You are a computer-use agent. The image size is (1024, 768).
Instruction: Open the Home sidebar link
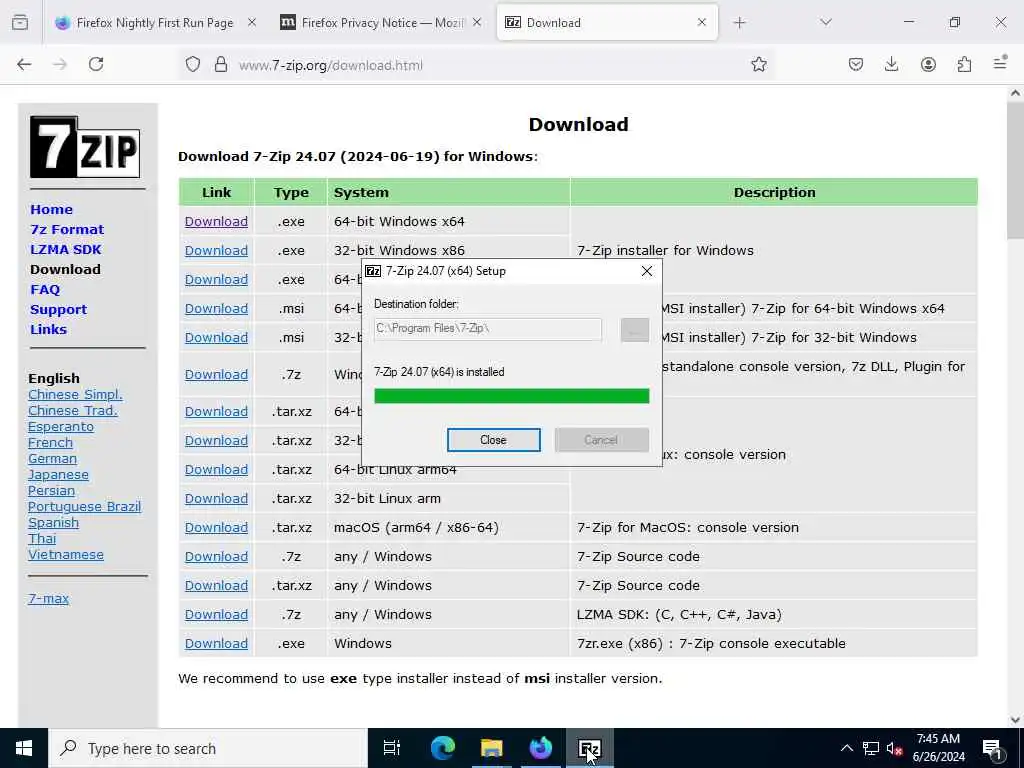52,210
